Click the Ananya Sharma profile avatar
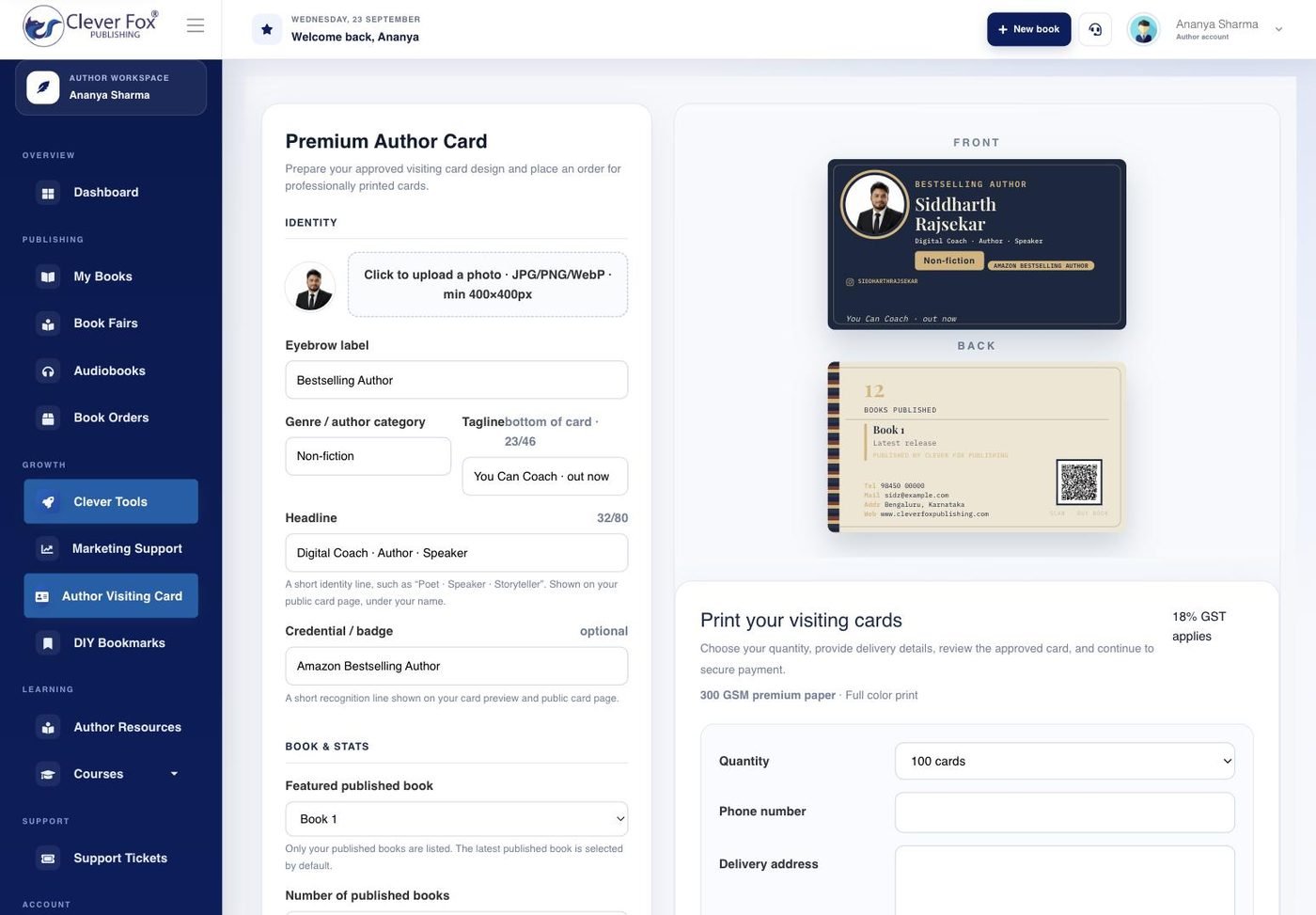 tap(1143, 29)
